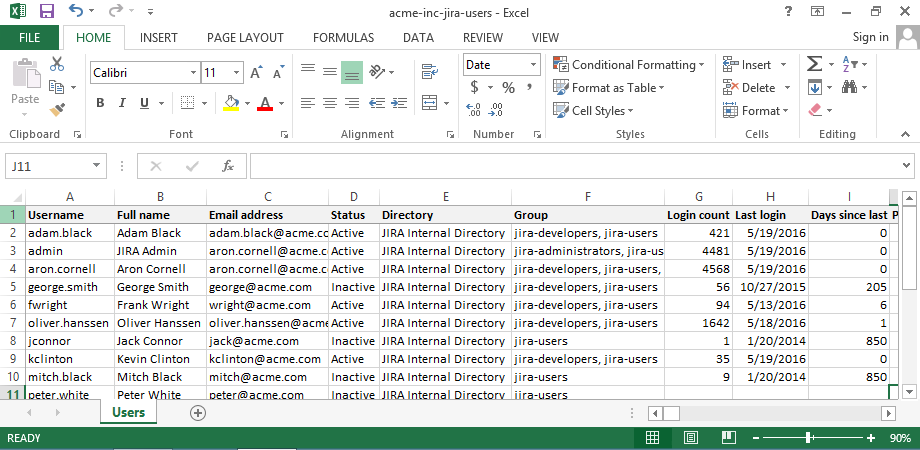Expand Conditional Formatting menu
The image size is (920, 450).
(629, 65)
